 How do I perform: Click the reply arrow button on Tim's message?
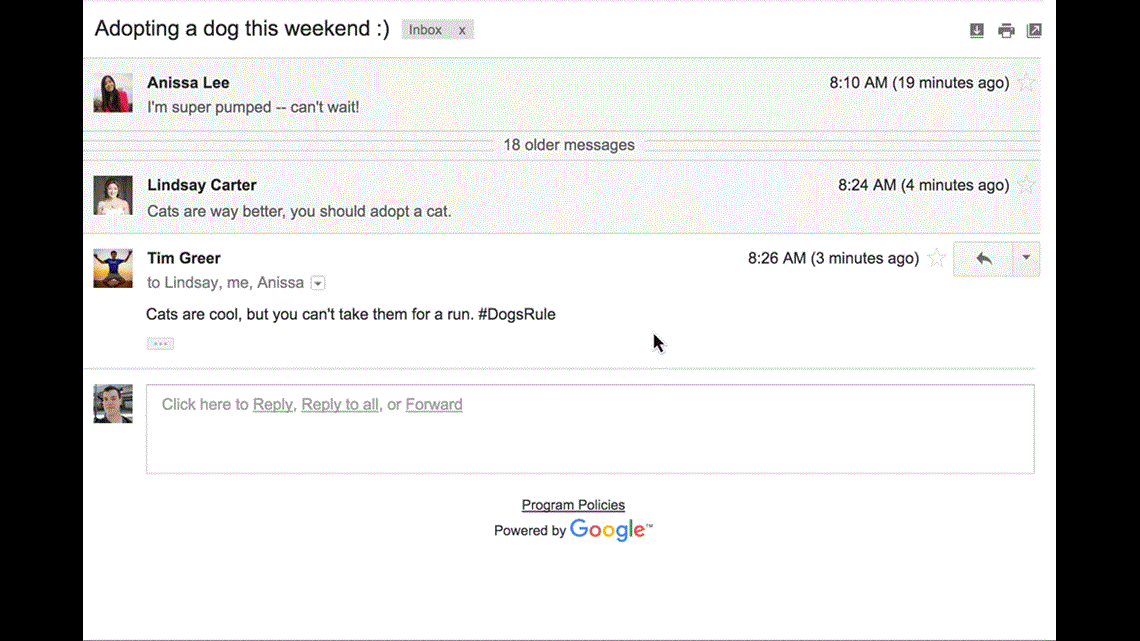[x=984, y=259]
